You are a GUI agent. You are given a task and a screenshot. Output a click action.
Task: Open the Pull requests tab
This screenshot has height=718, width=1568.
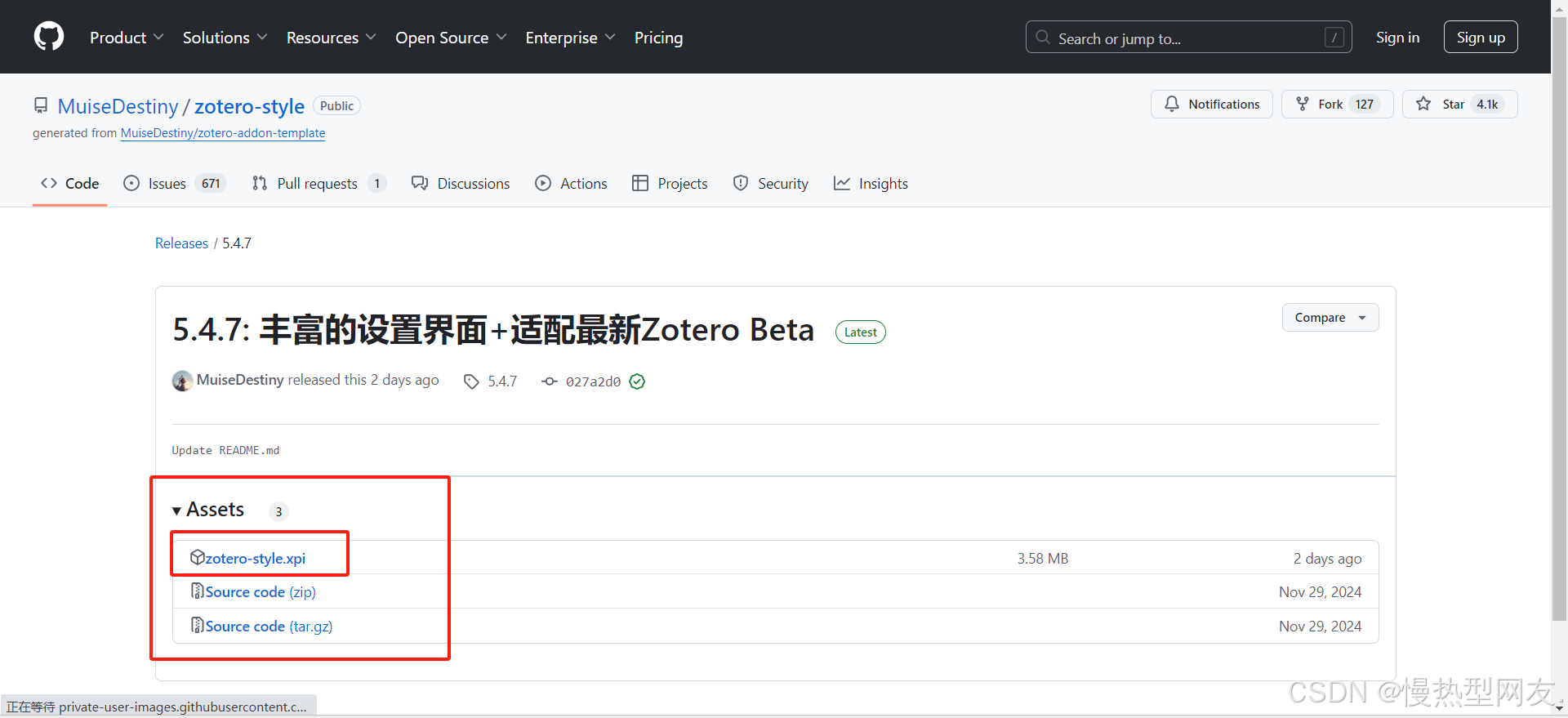click(x=318, y=184)
